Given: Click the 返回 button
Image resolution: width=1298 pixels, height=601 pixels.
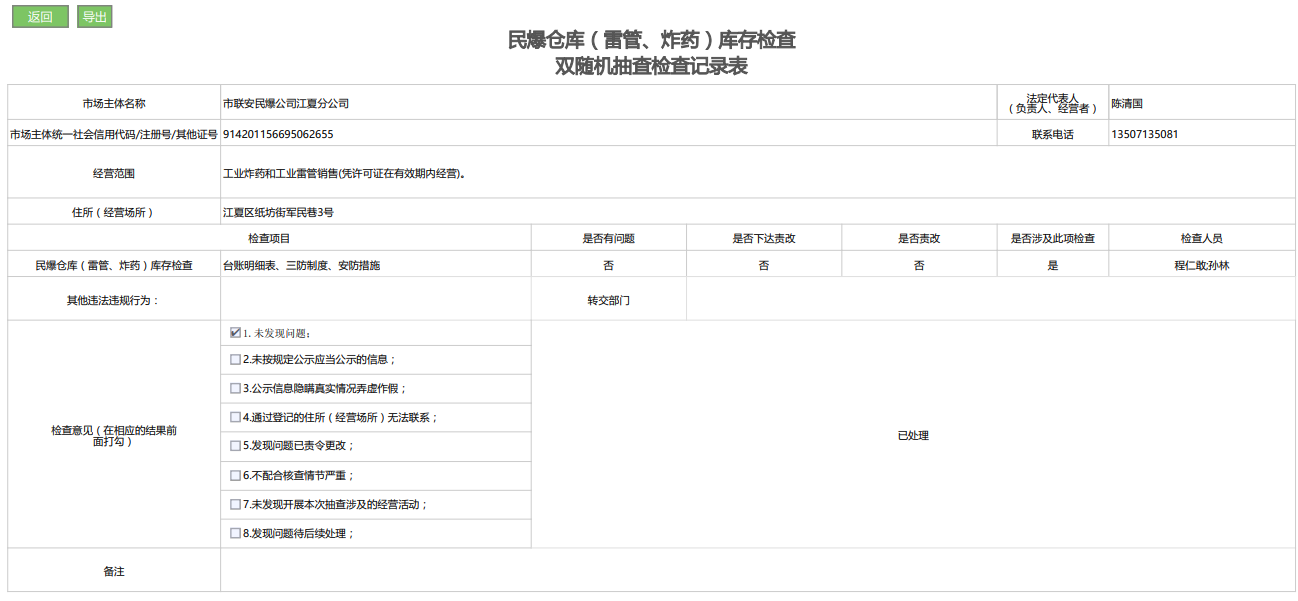Looking at the screenshot, I should click(x=40, y=17).
